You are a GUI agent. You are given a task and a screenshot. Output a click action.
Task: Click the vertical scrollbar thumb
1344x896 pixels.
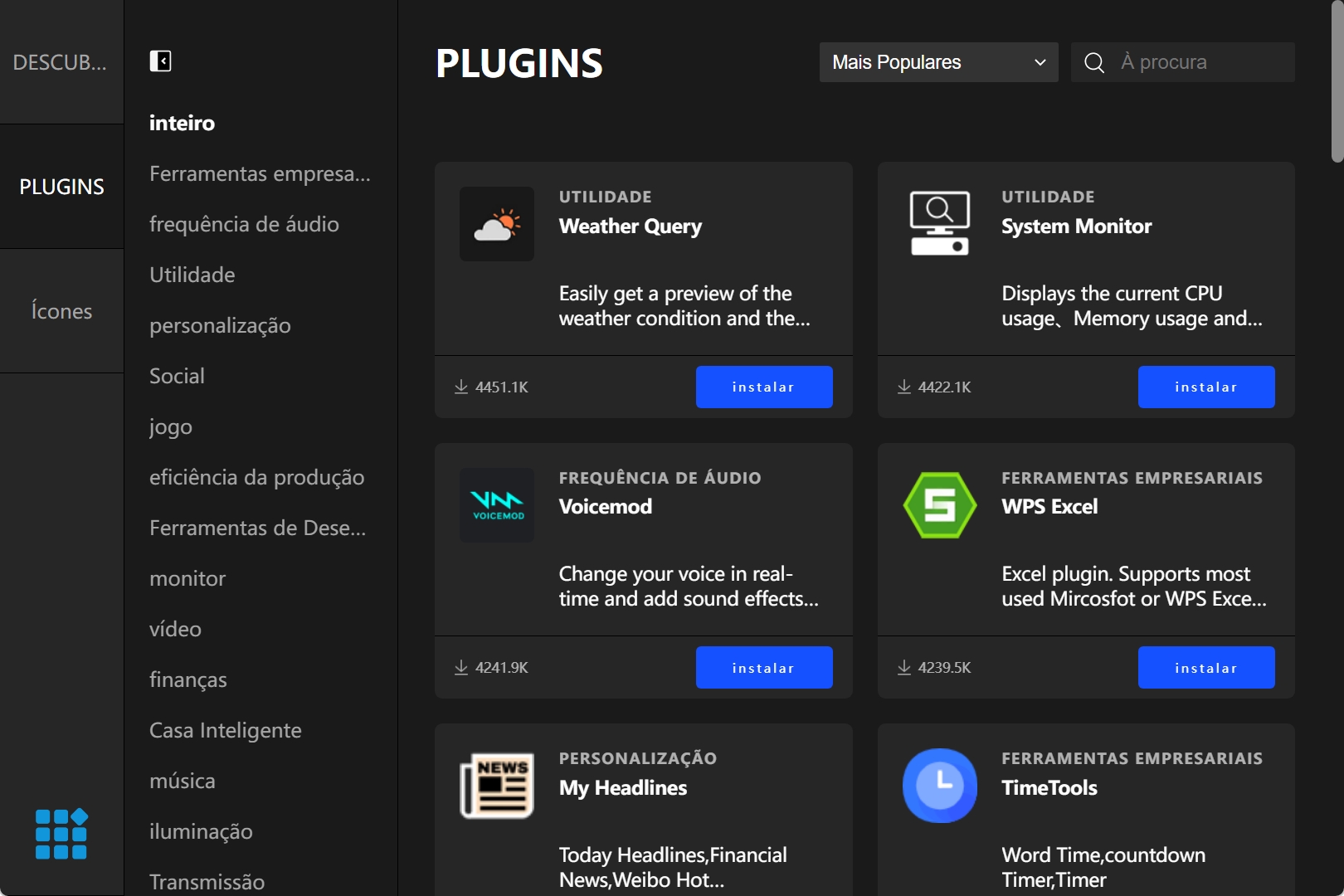(1337, 81)
